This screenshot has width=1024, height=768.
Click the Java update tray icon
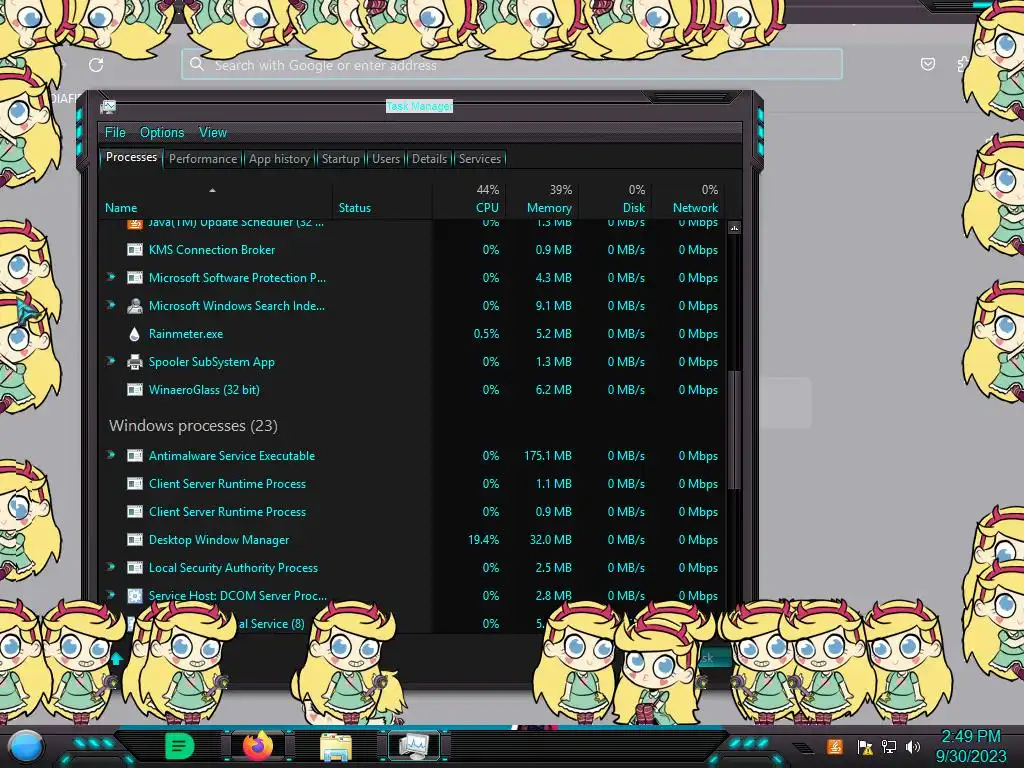(x=834, y=746)
